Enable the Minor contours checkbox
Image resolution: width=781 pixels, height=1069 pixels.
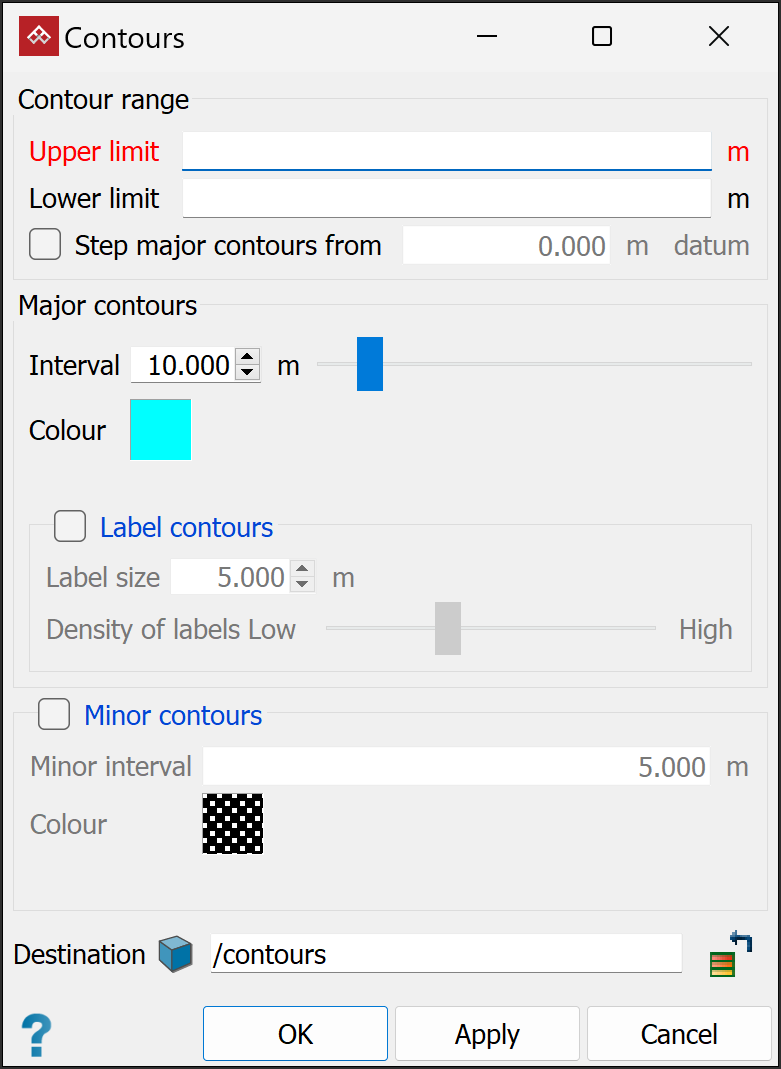pos(54,714)
